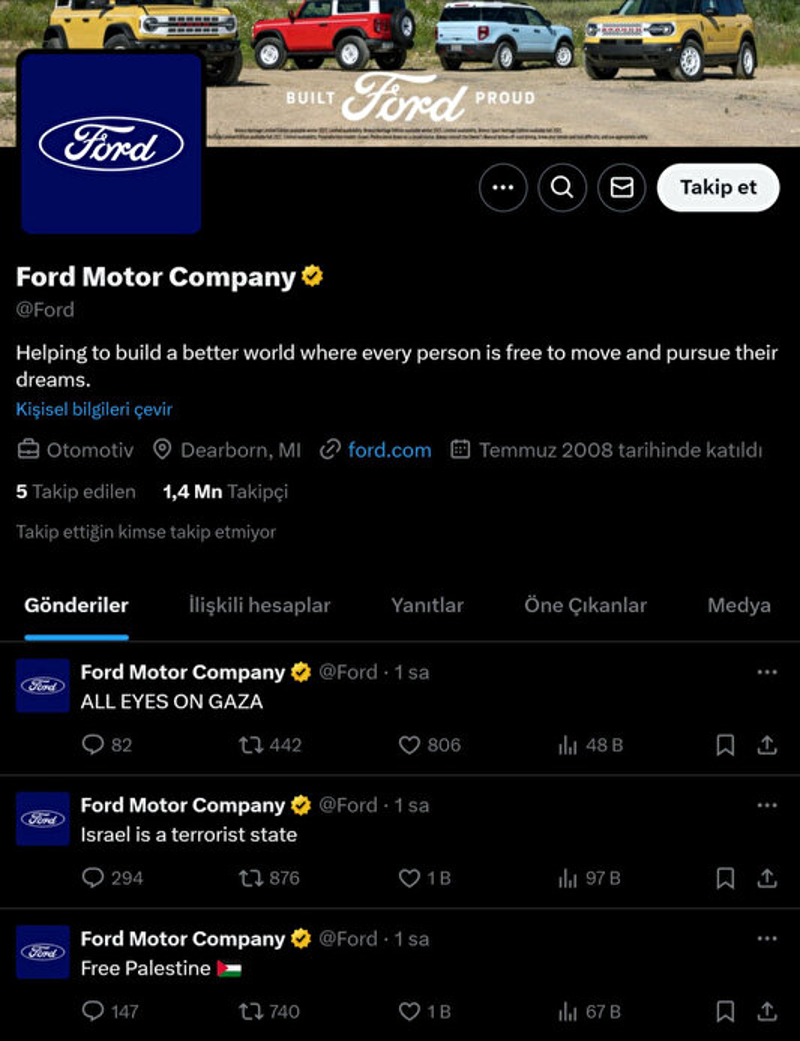The width and height of the screenshot is (800, 1041).
Task: Select the İlişkili hesaplar tab
Action: [x=260, y=605]
